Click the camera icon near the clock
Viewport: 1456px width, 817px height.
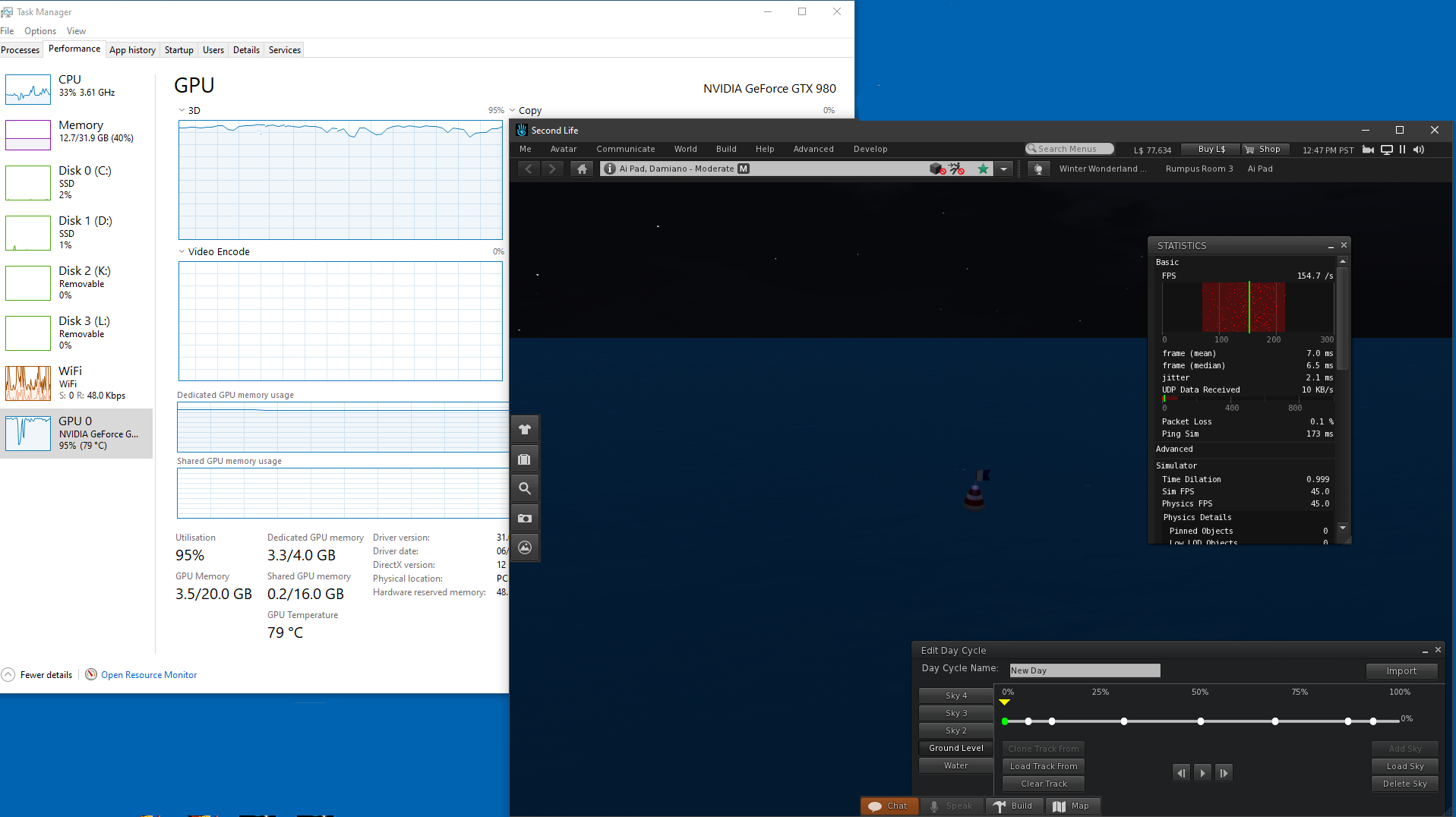tap(1368, 150)
